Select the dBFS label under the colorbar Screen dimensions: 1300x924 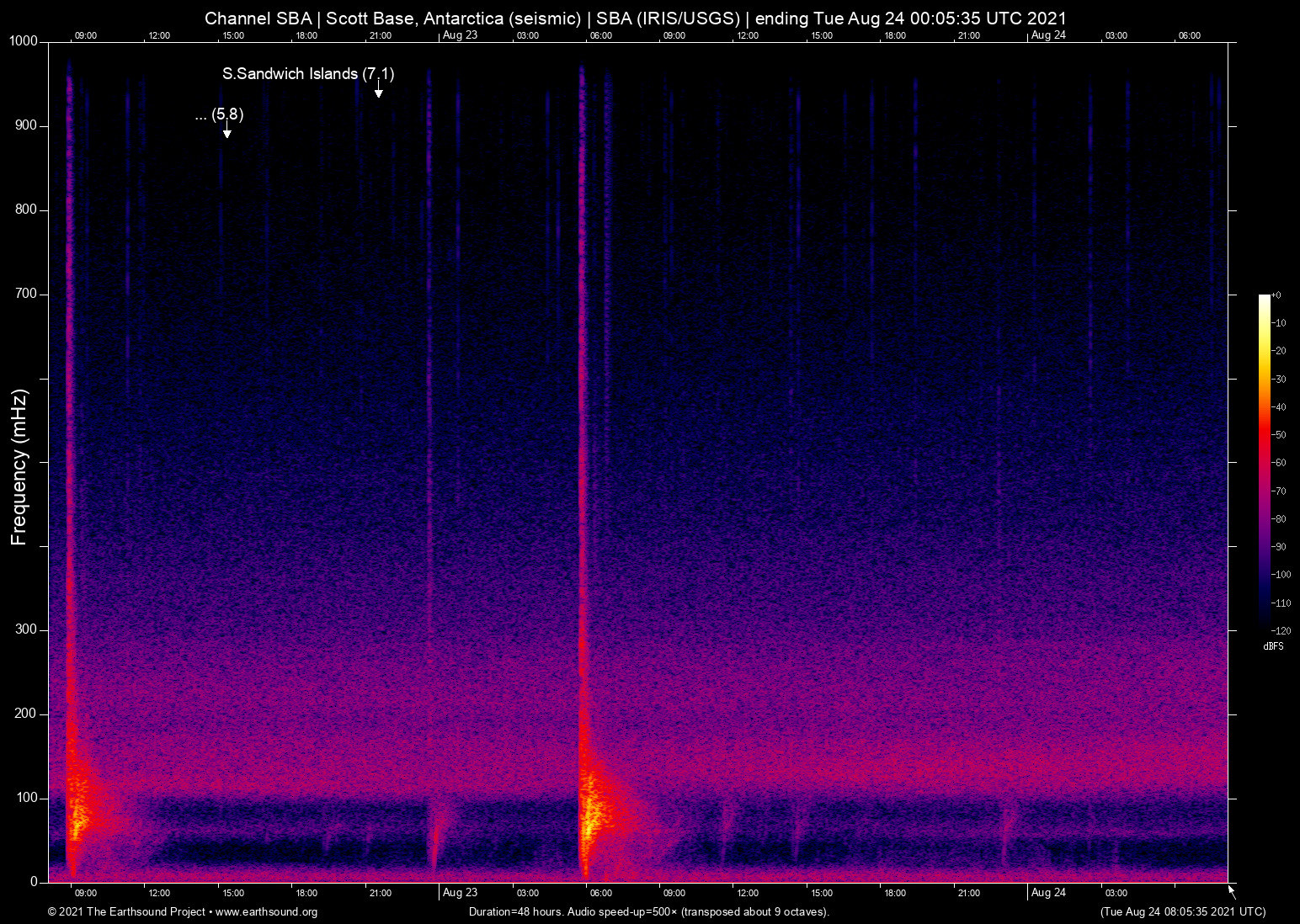pyautogui.click(x=1274, y=646)
